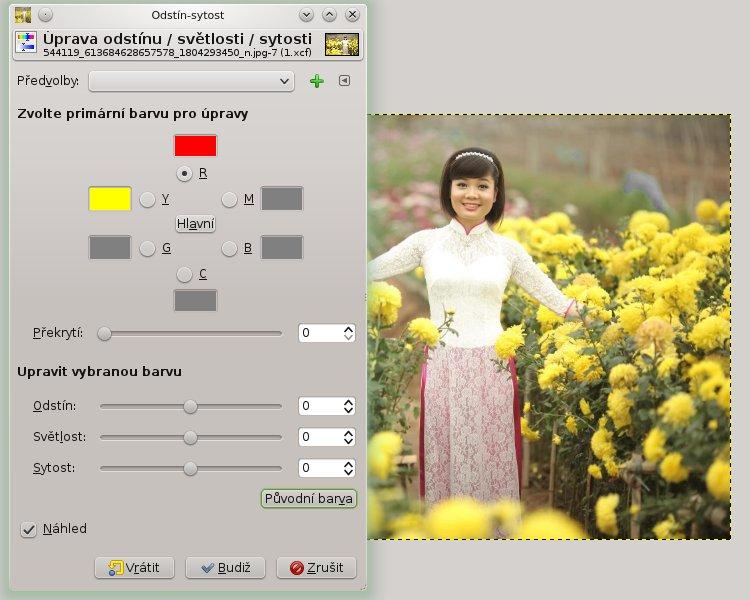Click the Vrátit reset button
The height and width of the screenshot is (600, 750).
point(134,567)
